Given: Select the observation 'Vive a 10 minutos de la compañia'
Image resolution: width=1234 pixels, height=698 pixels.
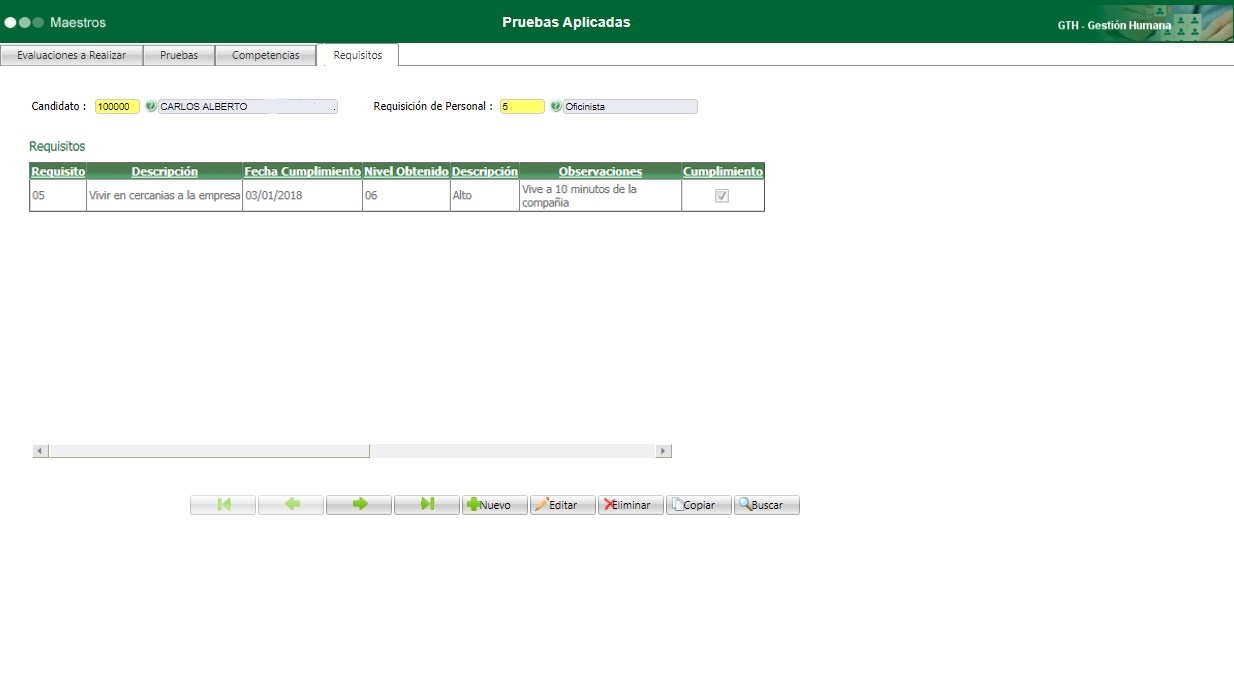Looking at the screenshot, I should [x=600, y=196].
